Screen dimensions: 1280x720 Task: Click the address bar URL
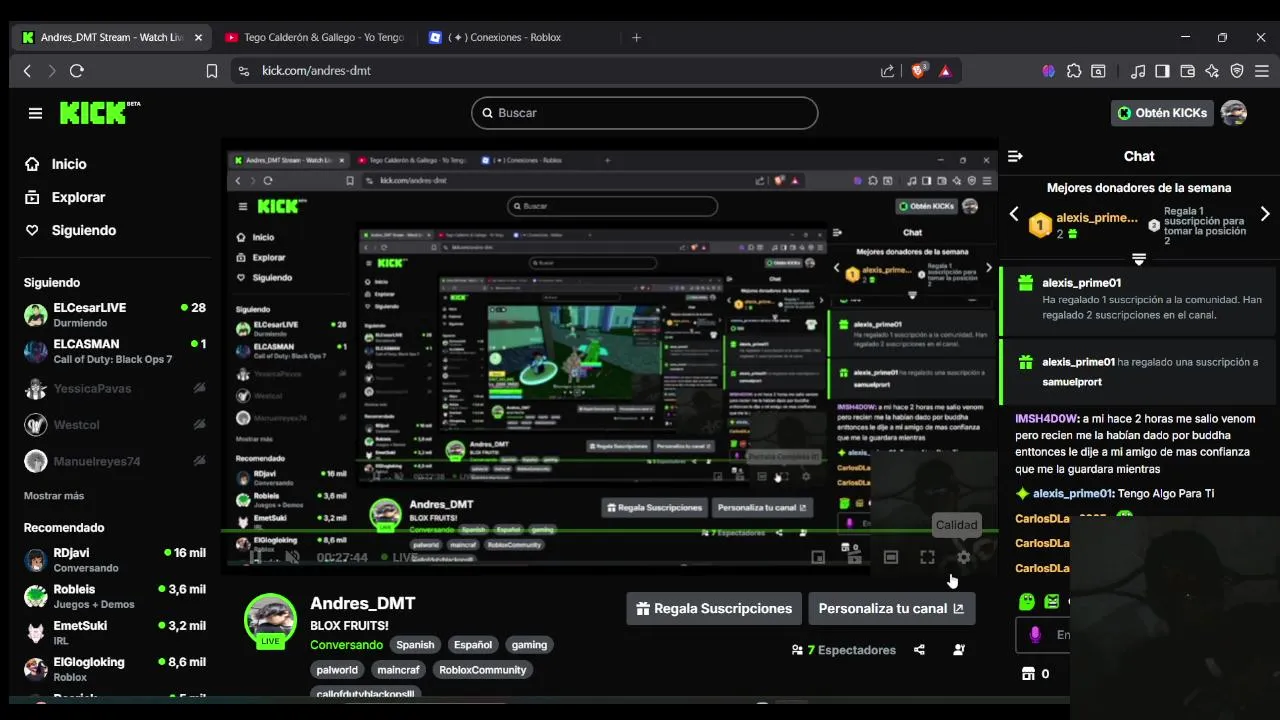click(316, 71)
